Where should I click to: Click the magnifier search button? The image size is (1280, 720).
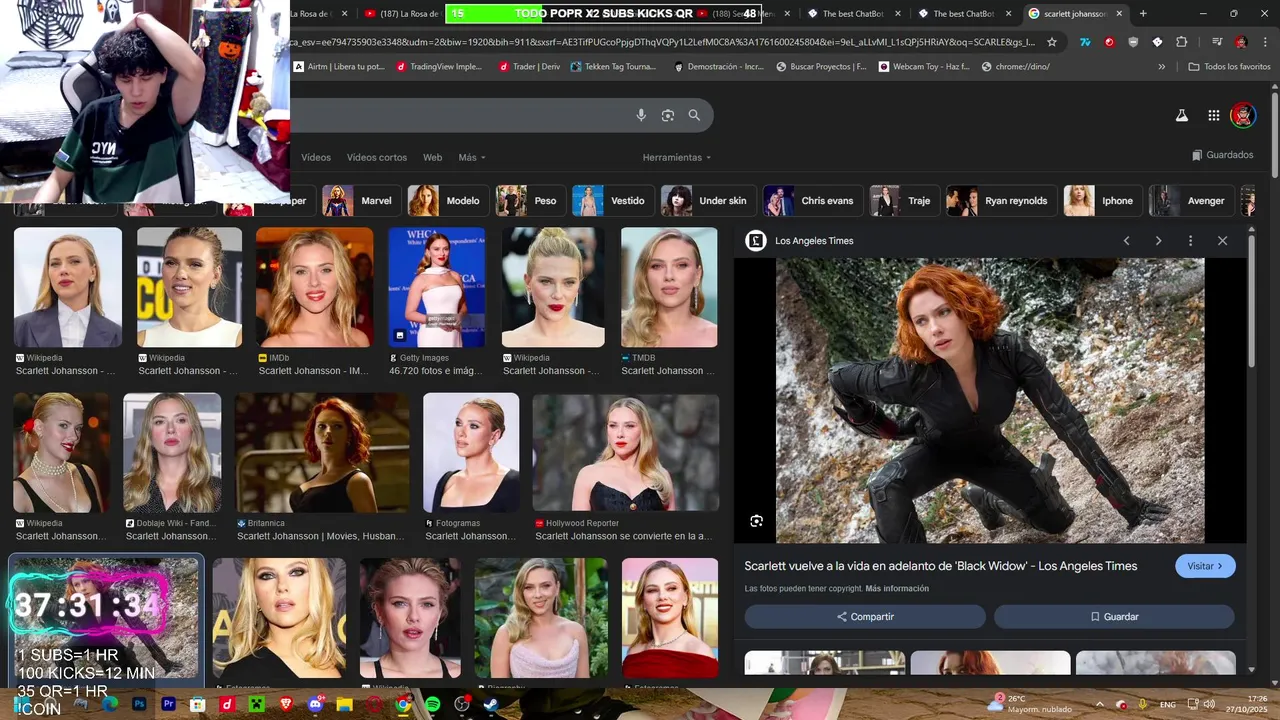(694, 115)
